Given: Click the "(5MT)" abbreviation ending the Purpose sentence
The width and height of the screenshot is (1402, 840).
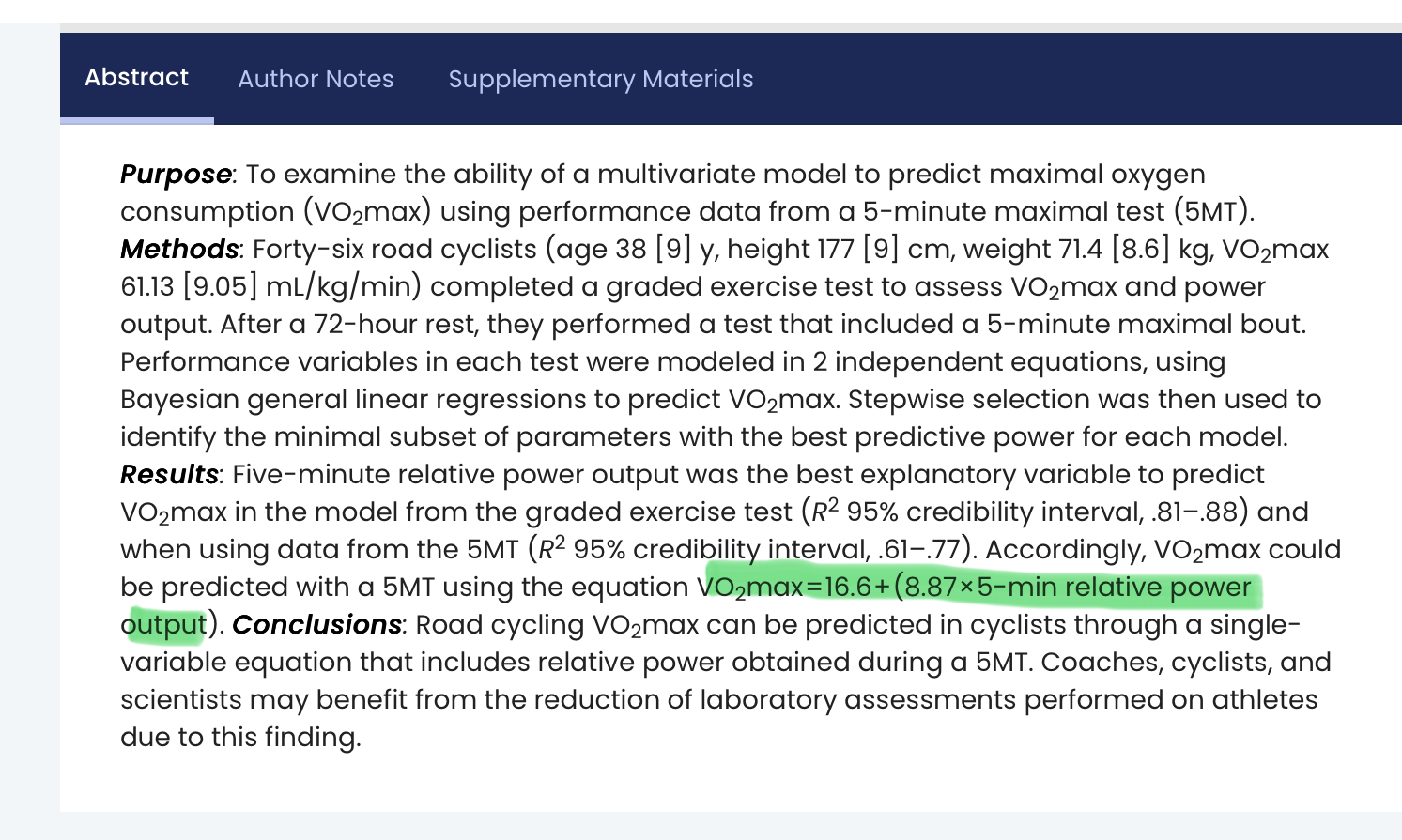Looking at the screenshot, I should pos(1218,212).
